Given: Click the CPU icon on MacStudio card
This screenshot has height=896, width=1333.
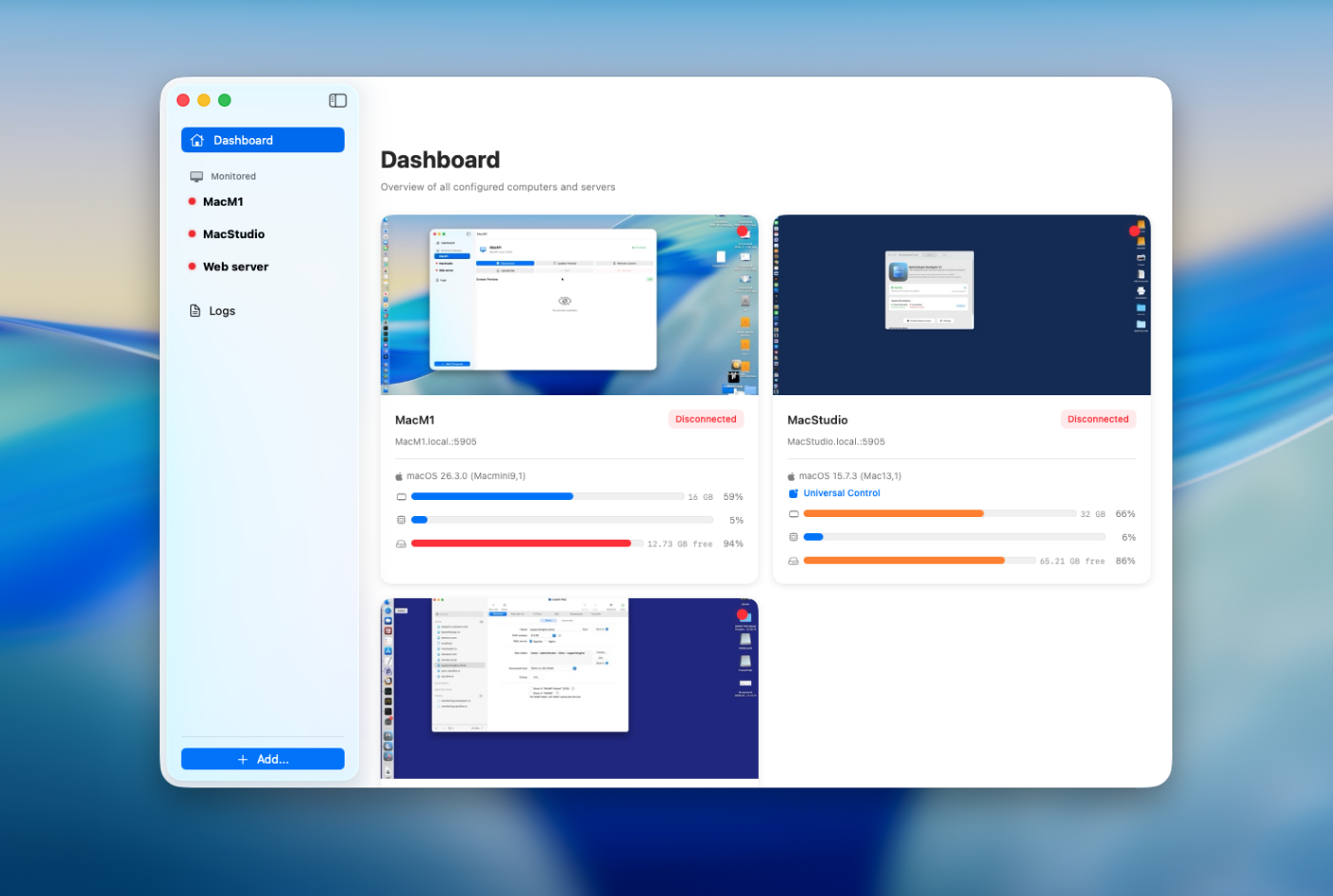Looking at the screenshot, I should coord(793,537).
